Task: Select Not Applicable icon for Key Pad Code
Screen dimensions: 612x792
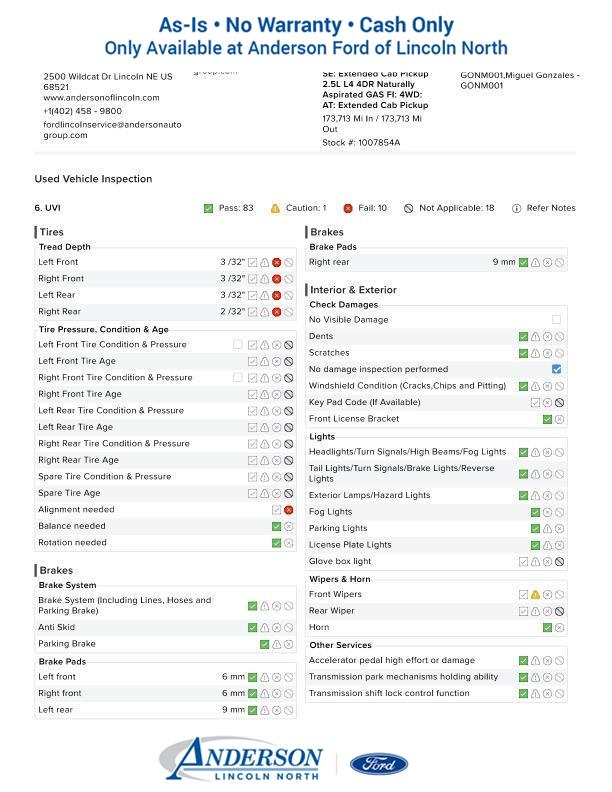Action: click(560, 403)
